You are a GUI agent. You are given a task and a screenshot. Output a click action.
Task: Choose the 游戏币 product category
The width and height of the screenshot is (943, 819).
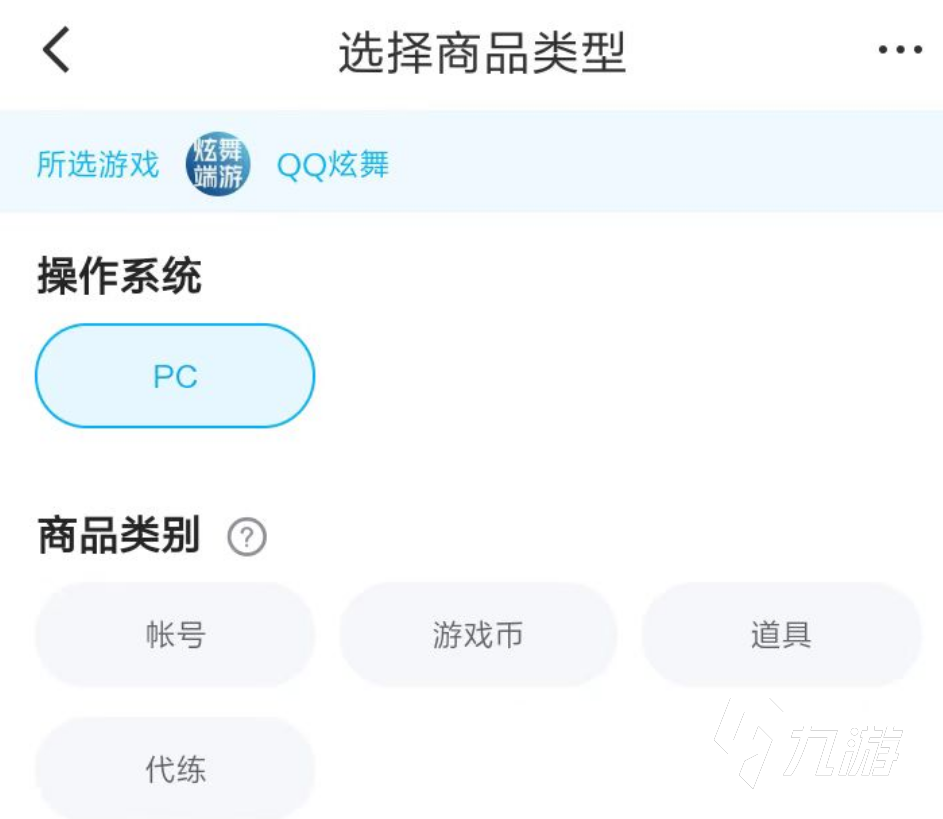pos(478,634)
